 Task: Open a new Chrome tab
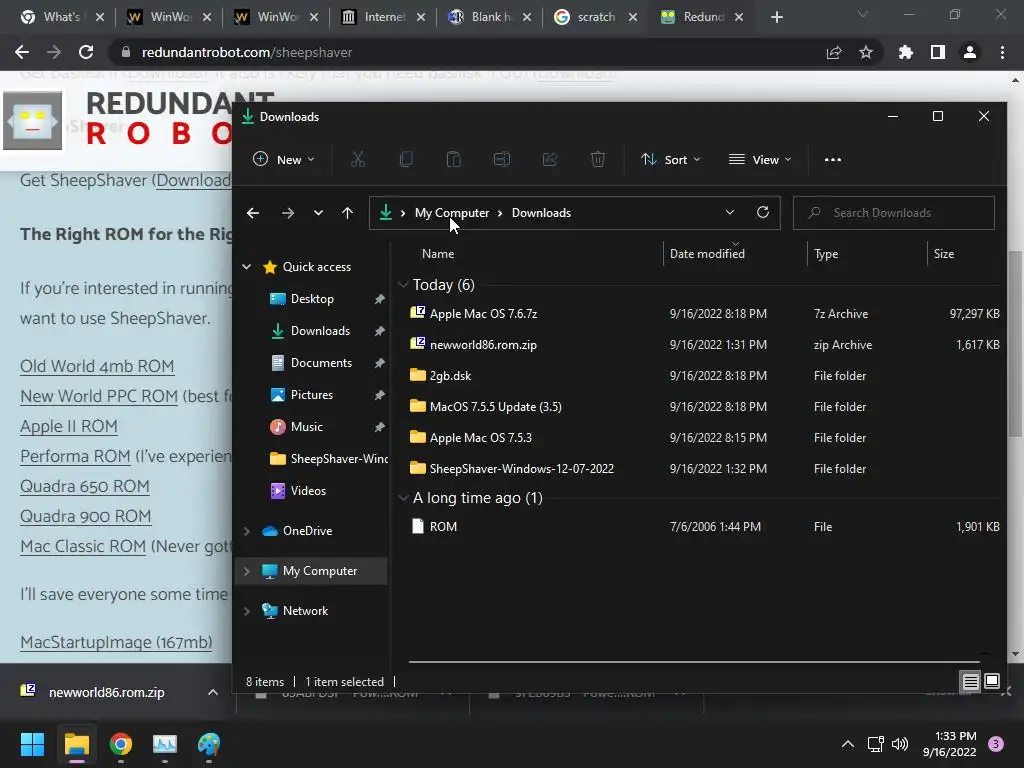[x=776, y=17]
